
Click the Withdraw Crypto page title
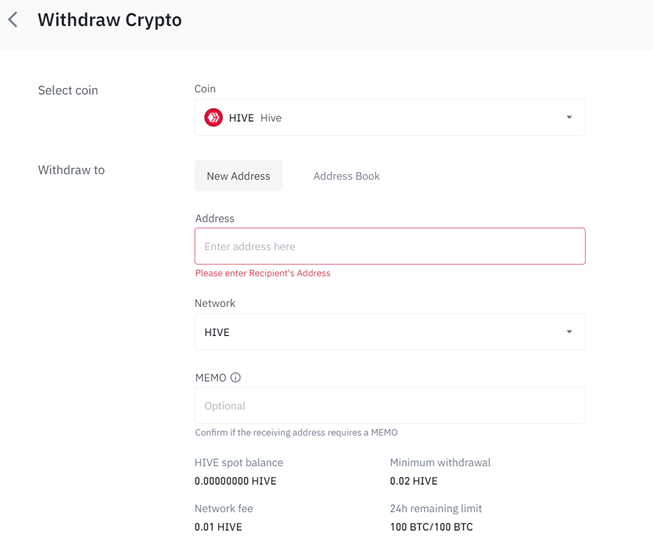click(x=110, y=20)
